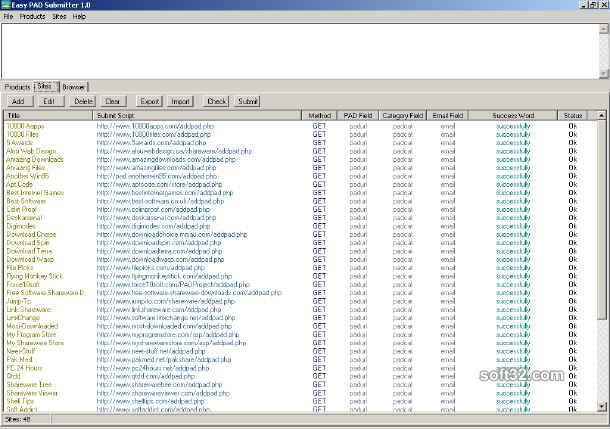Sort by the Category Field column header
610x429 pixels.
pos(403,116)
